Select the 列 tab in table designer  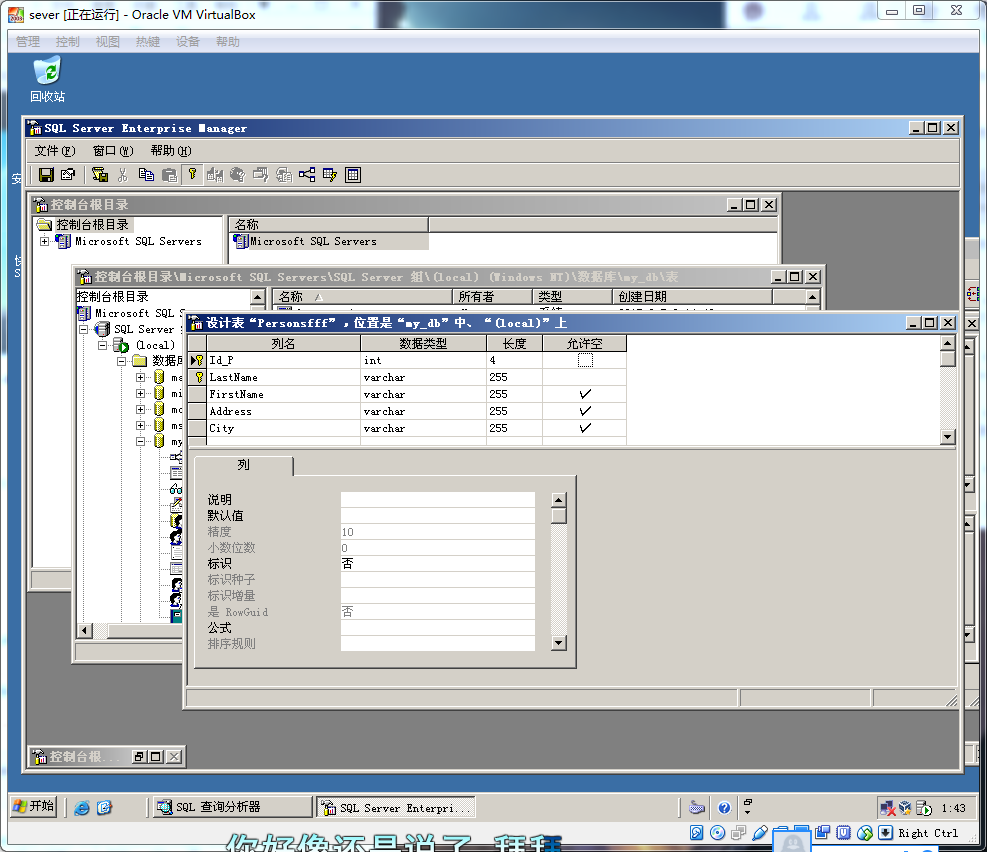[244, 465]
